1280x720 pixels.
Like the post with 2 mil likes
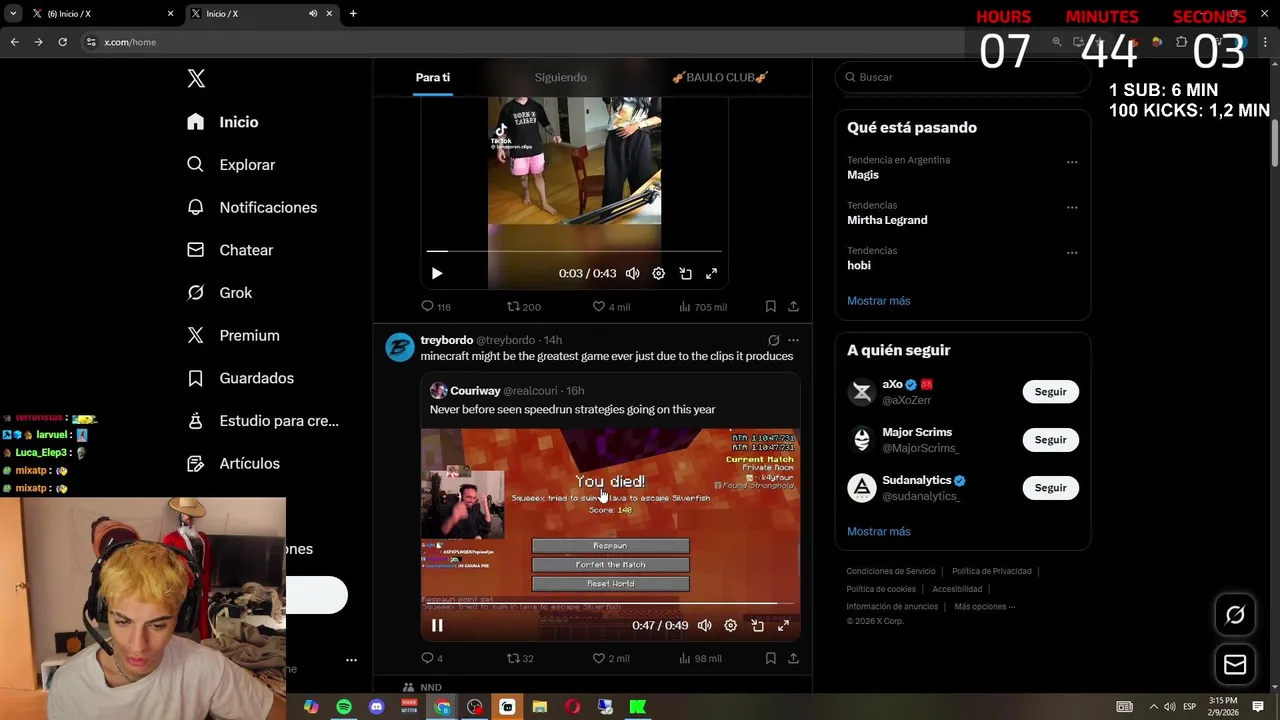611,658
